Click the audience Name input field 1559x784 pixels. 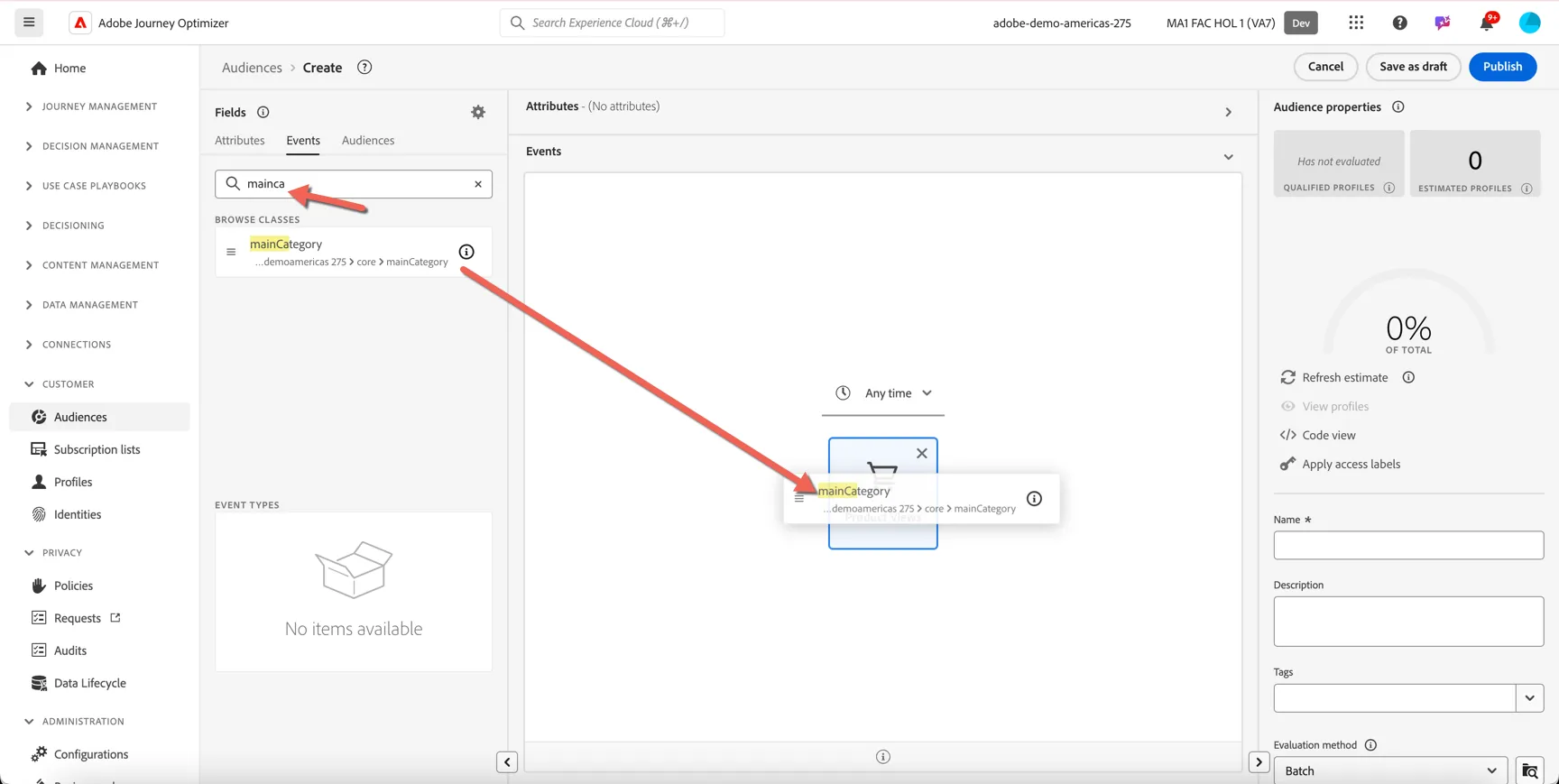coord(1408,545)
